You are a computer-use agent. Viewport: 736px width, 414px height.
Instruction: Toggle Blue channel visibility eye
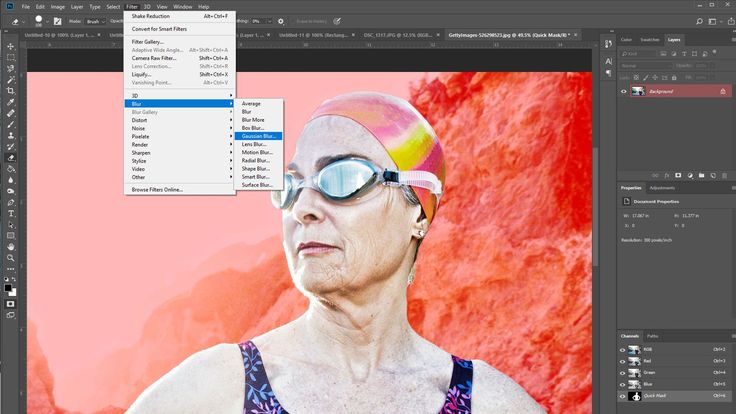[x=622, y=384]
